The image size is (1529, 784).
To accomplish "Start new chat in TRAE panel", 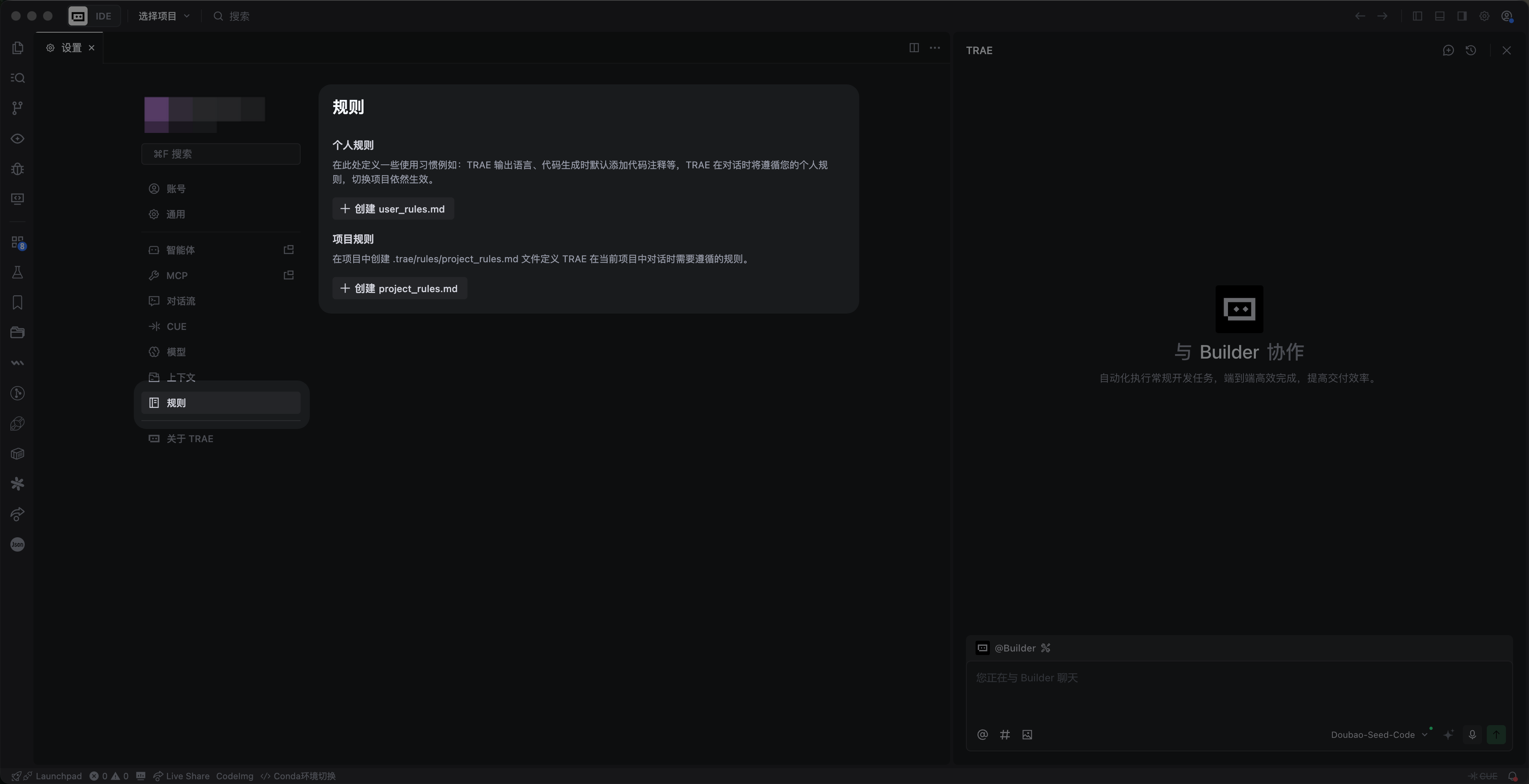I will pyautogui.click(x=1448, y=51).
